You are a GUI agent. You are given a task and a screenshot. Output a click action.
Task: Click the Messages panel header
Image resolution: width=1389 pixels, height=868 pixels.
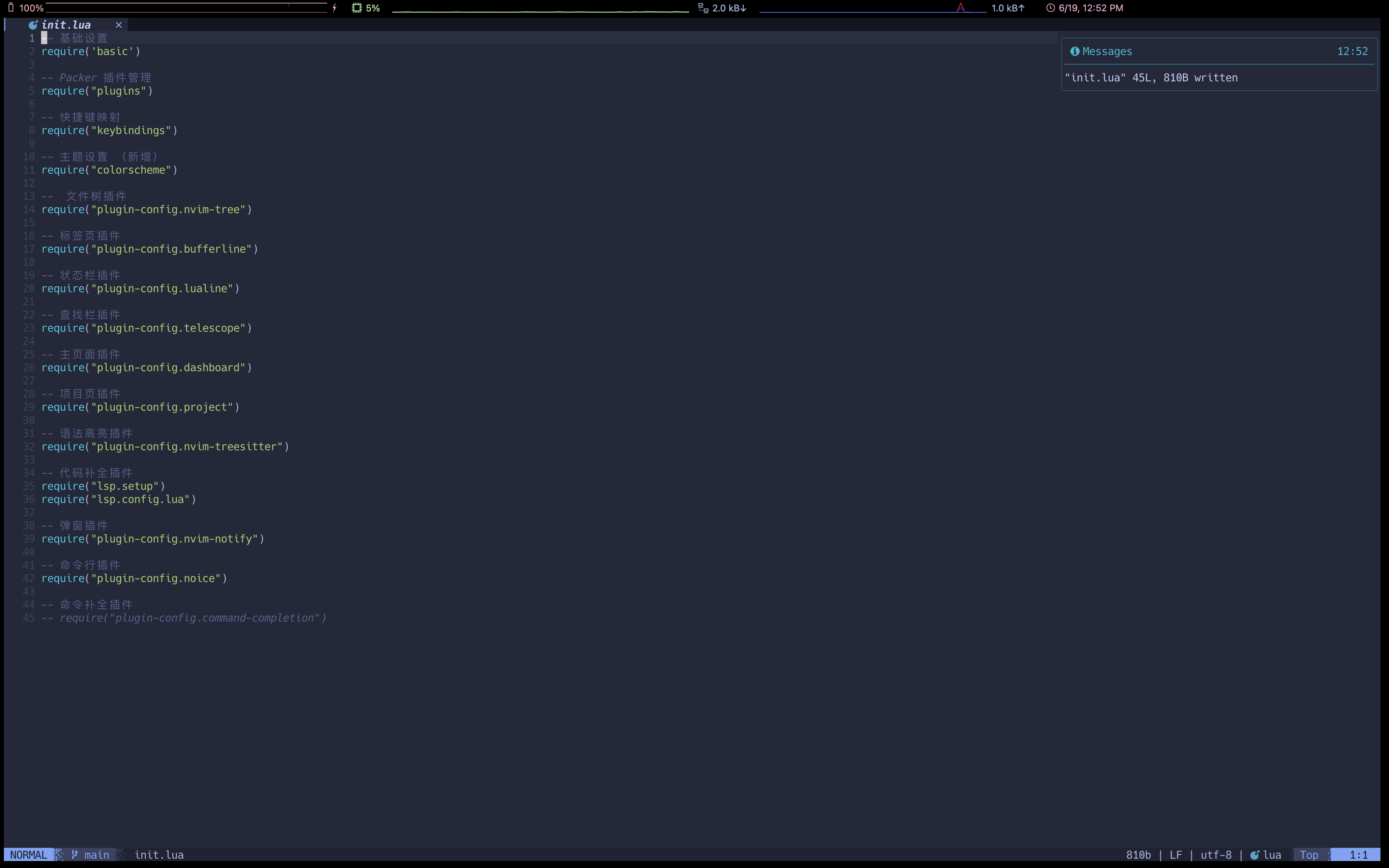pos(1107,51)
